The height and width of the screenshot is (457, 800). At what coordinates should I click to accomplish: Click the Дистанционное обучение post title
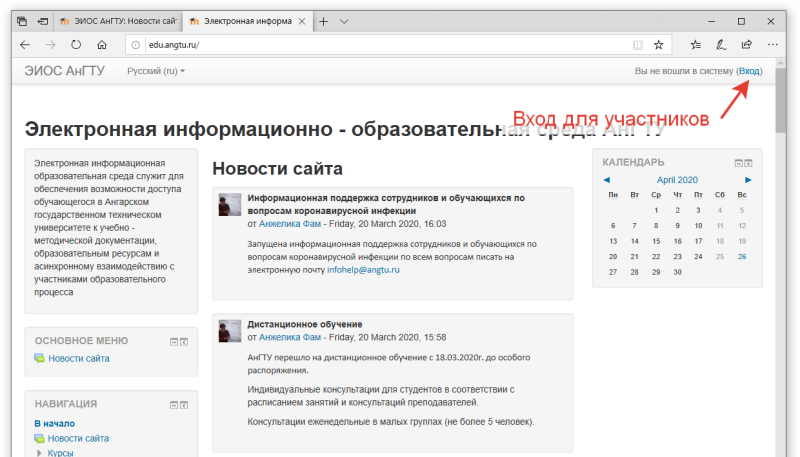point(305,324)
